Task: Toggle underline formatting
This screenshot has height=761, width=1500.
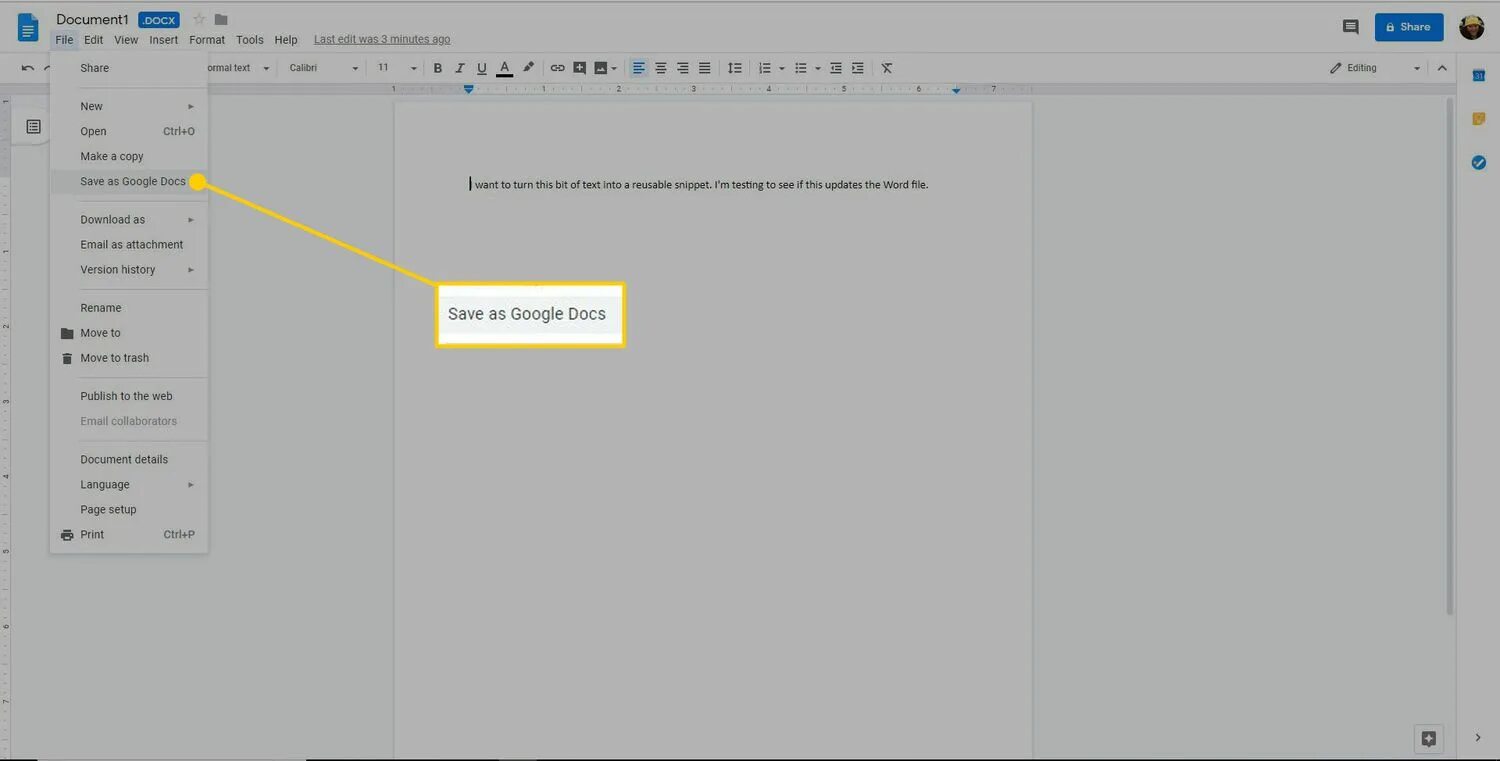Action: (482, 68)
